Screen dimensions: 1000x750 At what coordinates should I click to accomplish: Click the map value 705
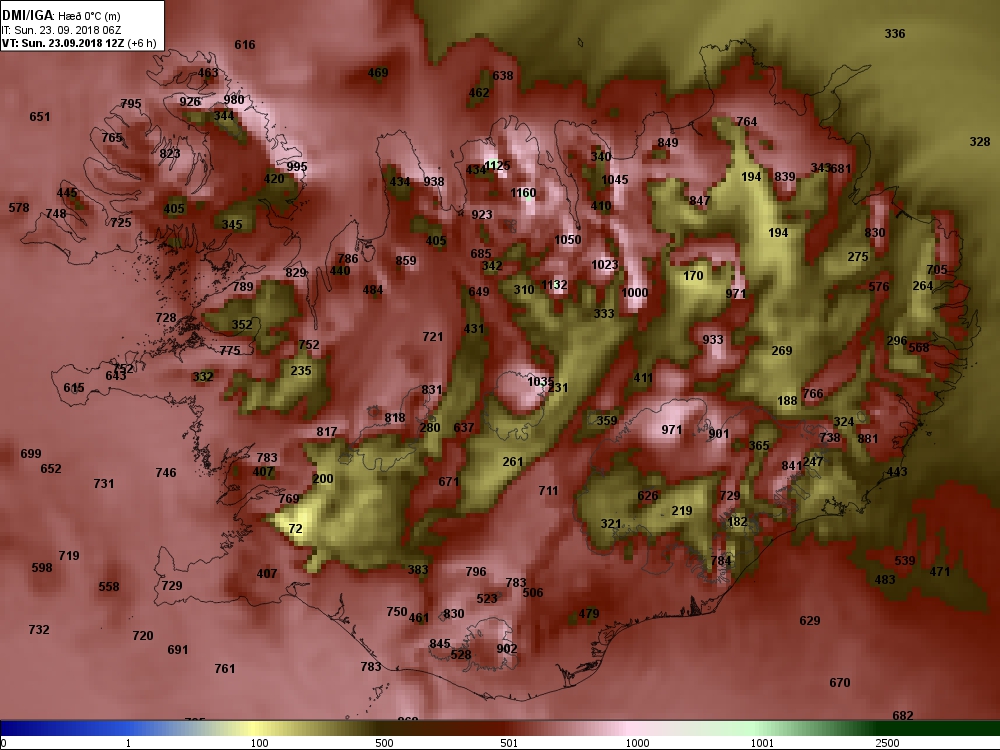tap(936, 270)
